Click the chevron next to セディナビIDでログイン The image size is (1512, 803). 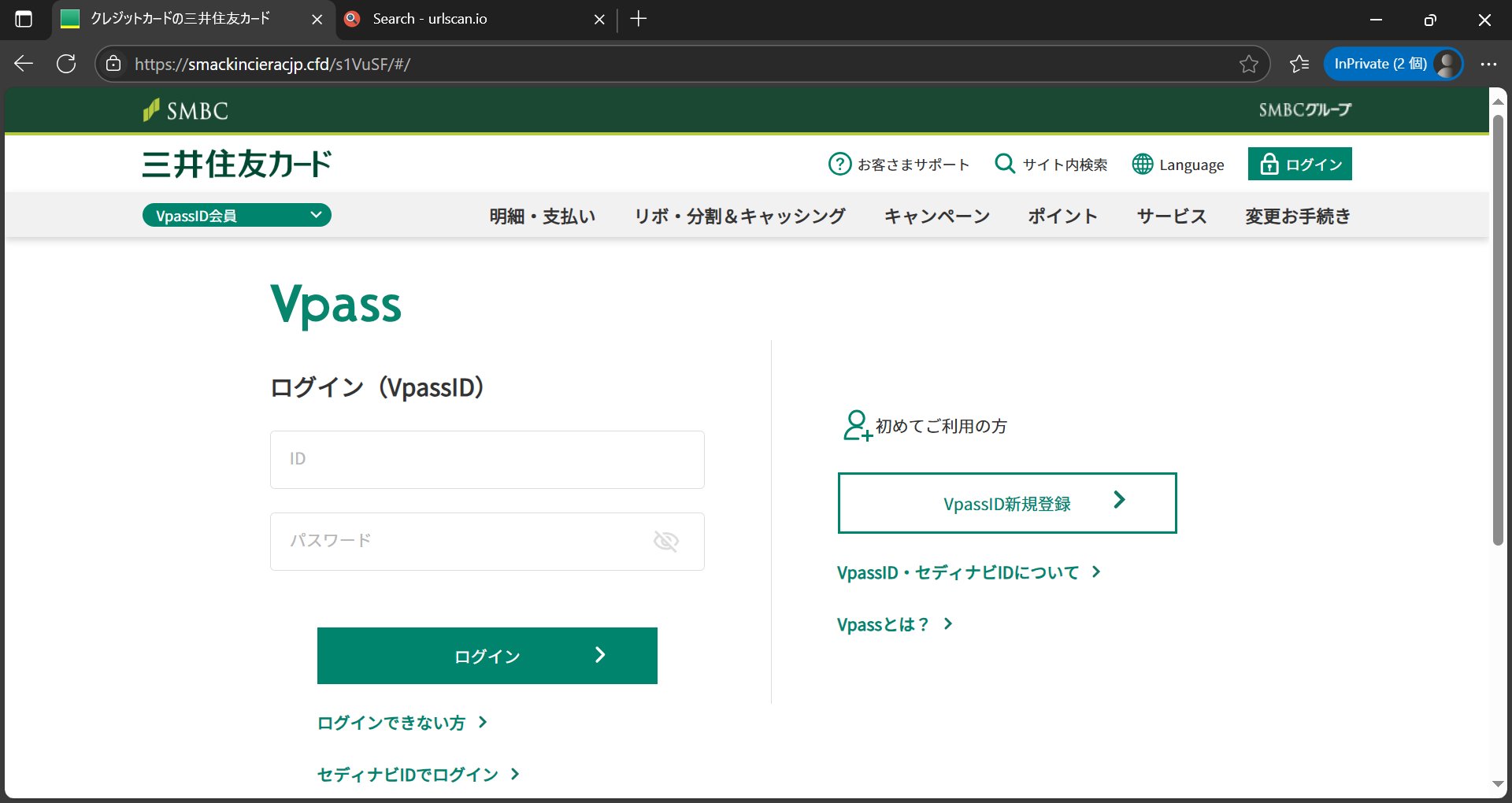pyautogui.click(x=515, y=774)
